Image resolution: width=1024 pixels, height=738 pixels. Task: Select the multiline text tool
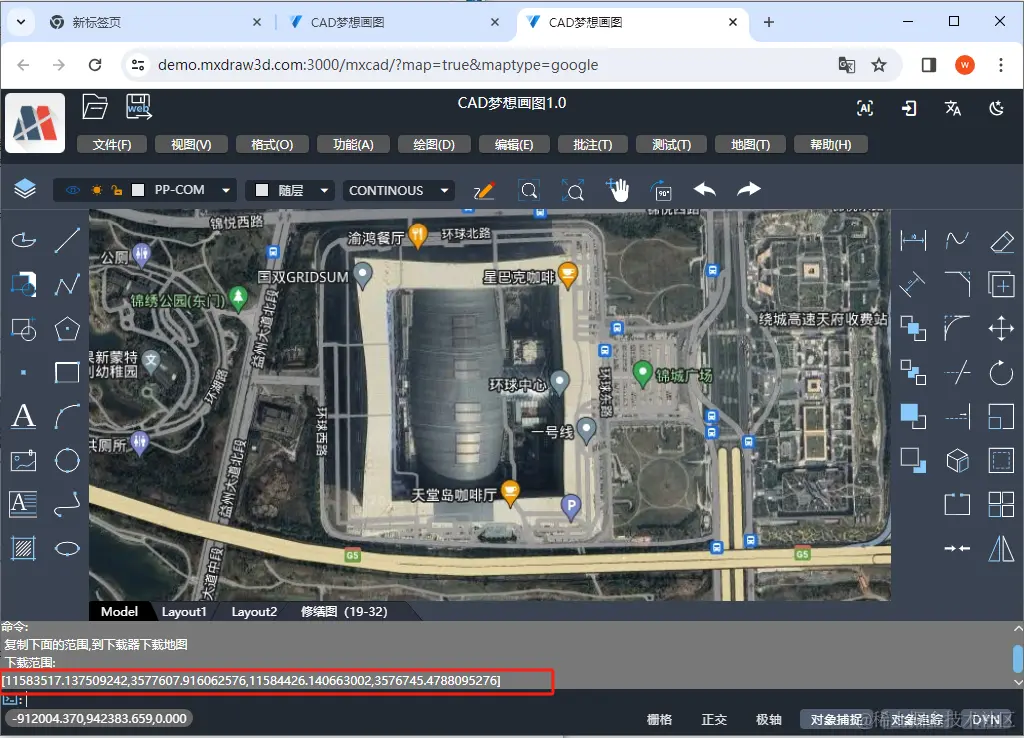(24, 504)
